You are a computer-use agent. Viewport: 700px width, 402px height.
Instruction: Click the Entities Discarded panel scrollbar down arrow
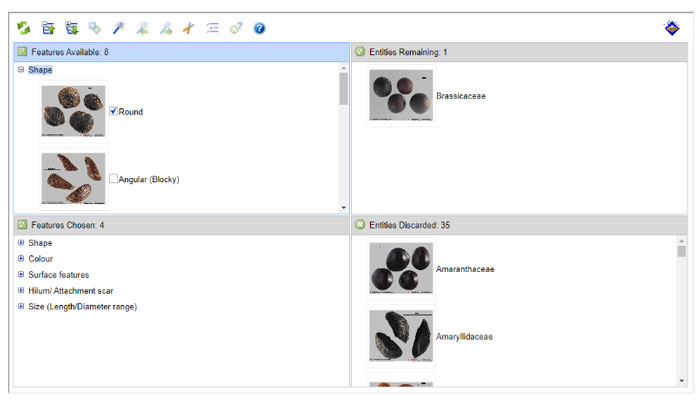click(682, 380)
